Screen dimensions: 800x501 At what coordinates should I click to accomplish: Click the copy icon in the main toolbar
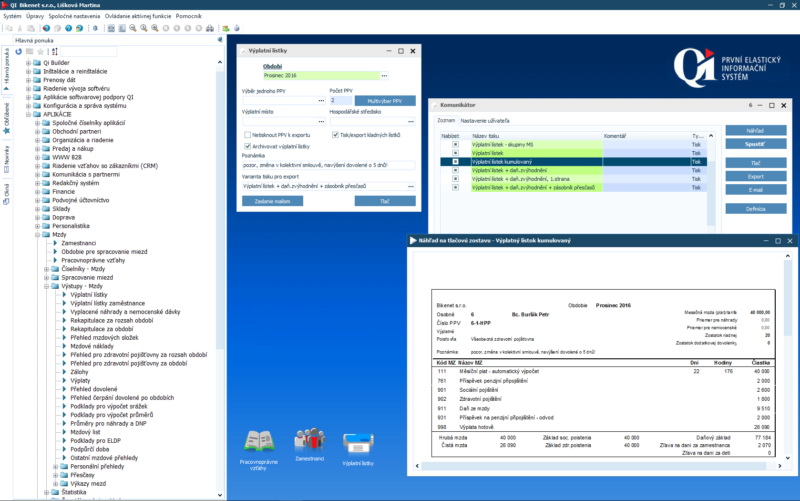pyautogui.click(x=9, y=28)
